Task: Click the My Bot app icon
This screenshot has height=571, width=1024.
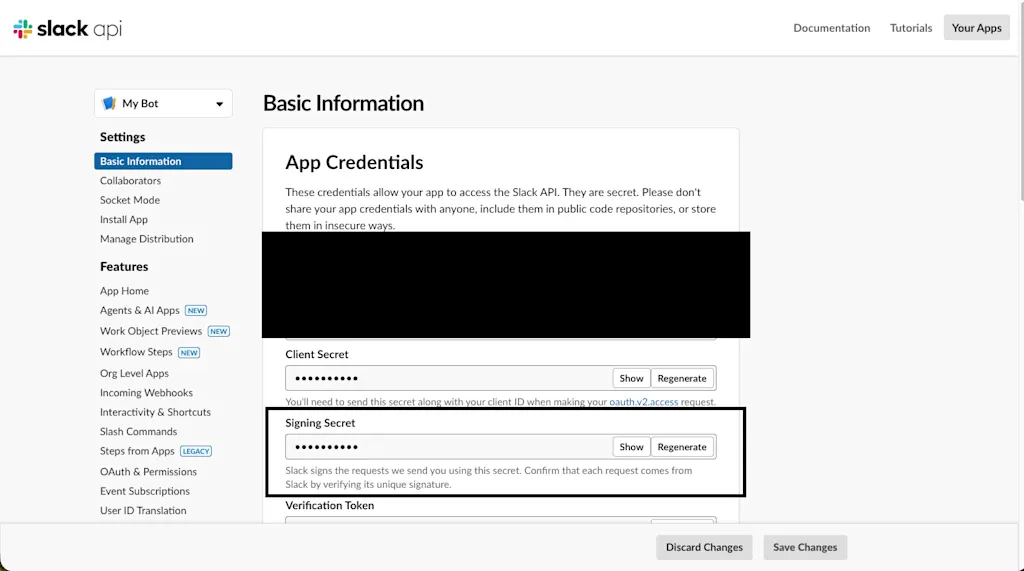Action: [x=110, y=103]
